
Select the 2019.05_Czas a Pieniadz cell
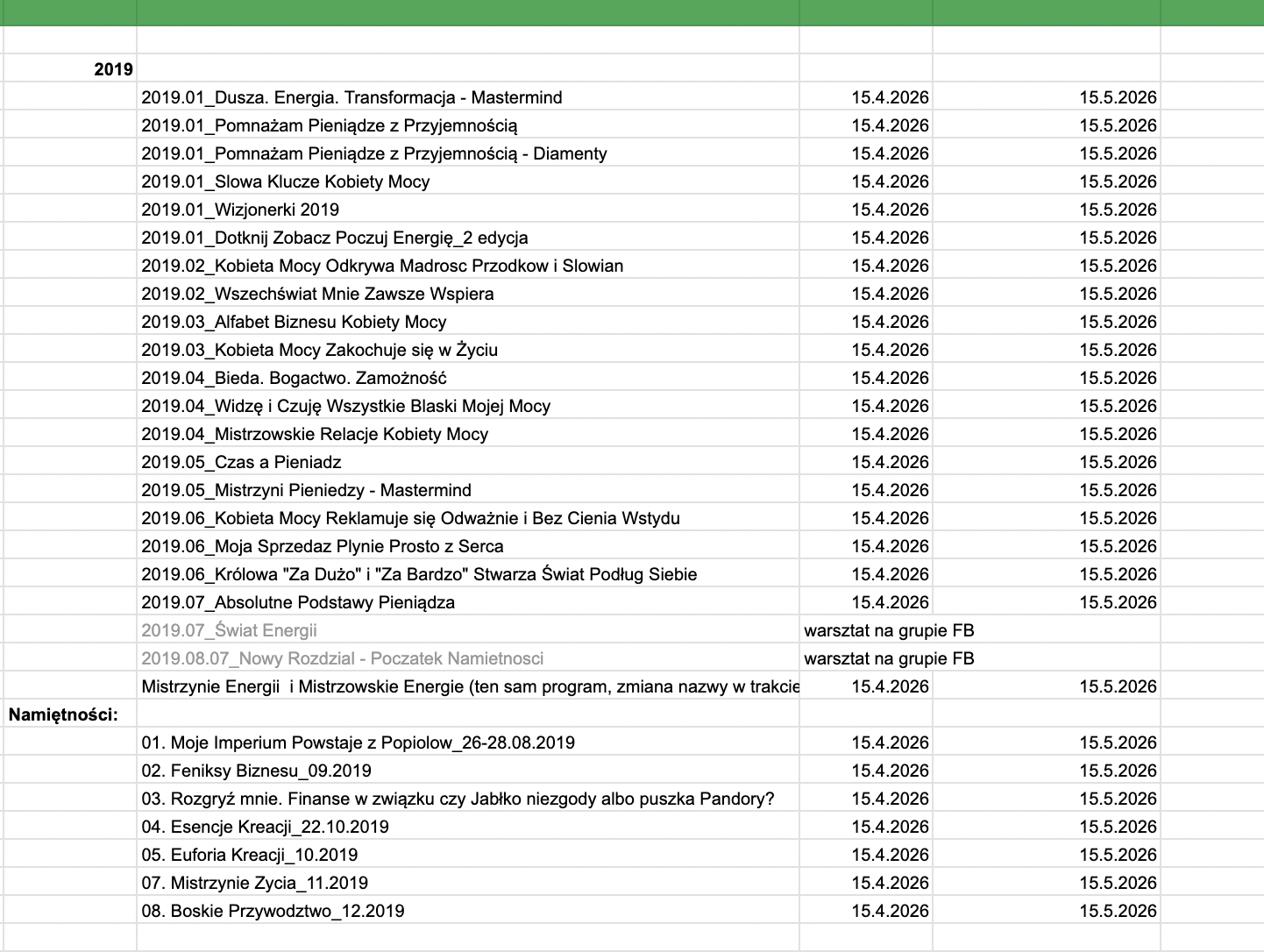(241, 462)
